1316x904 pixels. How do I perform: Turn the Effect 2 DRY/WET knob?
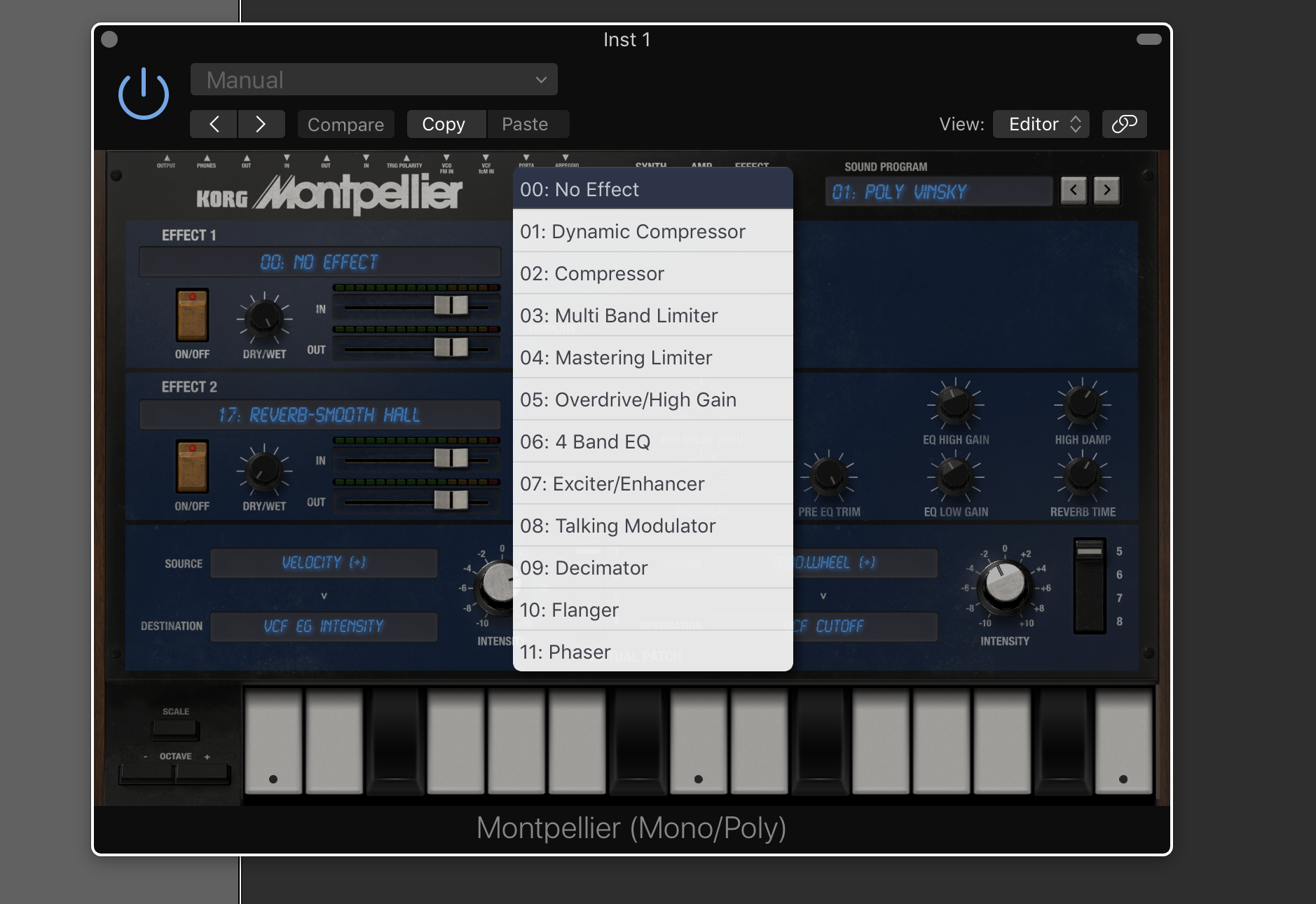click(x=264, y=470)
